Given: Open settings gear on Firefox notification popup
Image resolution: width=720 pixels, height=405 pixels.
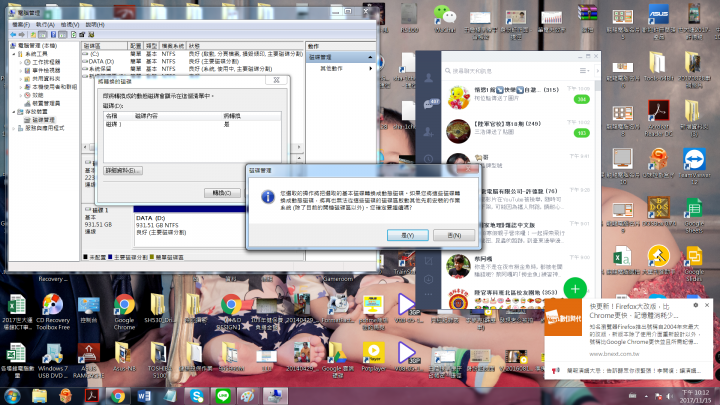Looking at the screenshot, I should [x=696, y=305].
